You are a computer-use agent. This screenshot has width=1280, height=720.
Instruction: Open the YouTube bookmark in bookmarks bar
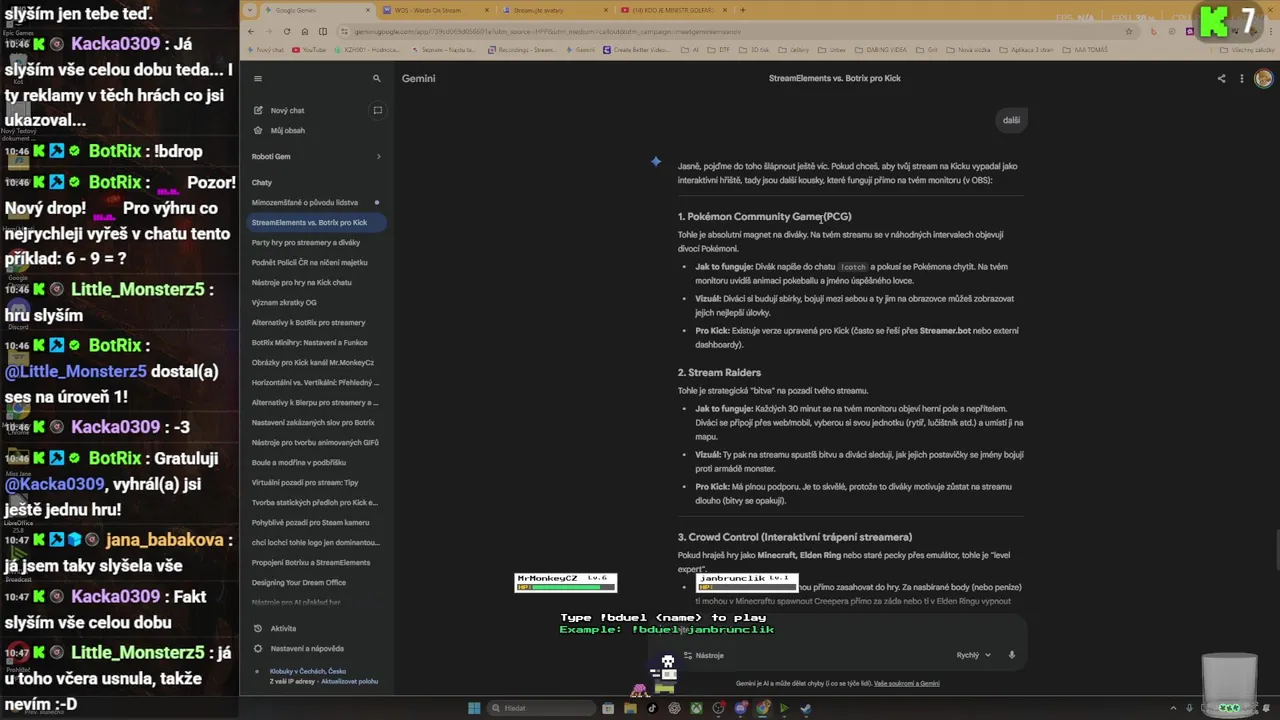point(309,49)
